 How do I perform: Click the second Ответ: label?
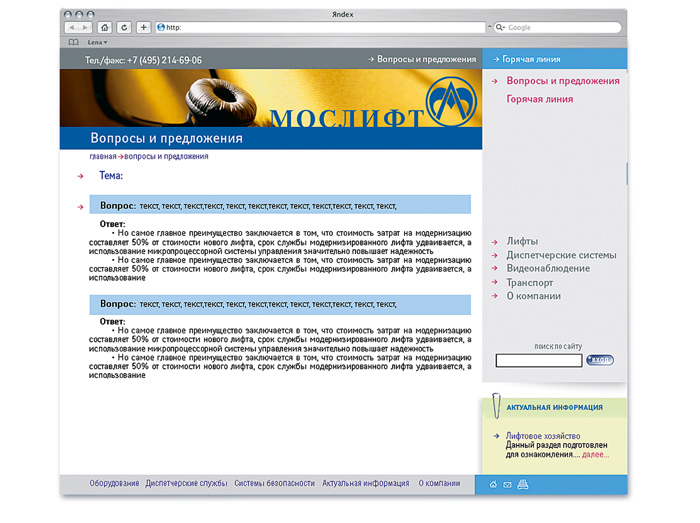pos(112,322)
